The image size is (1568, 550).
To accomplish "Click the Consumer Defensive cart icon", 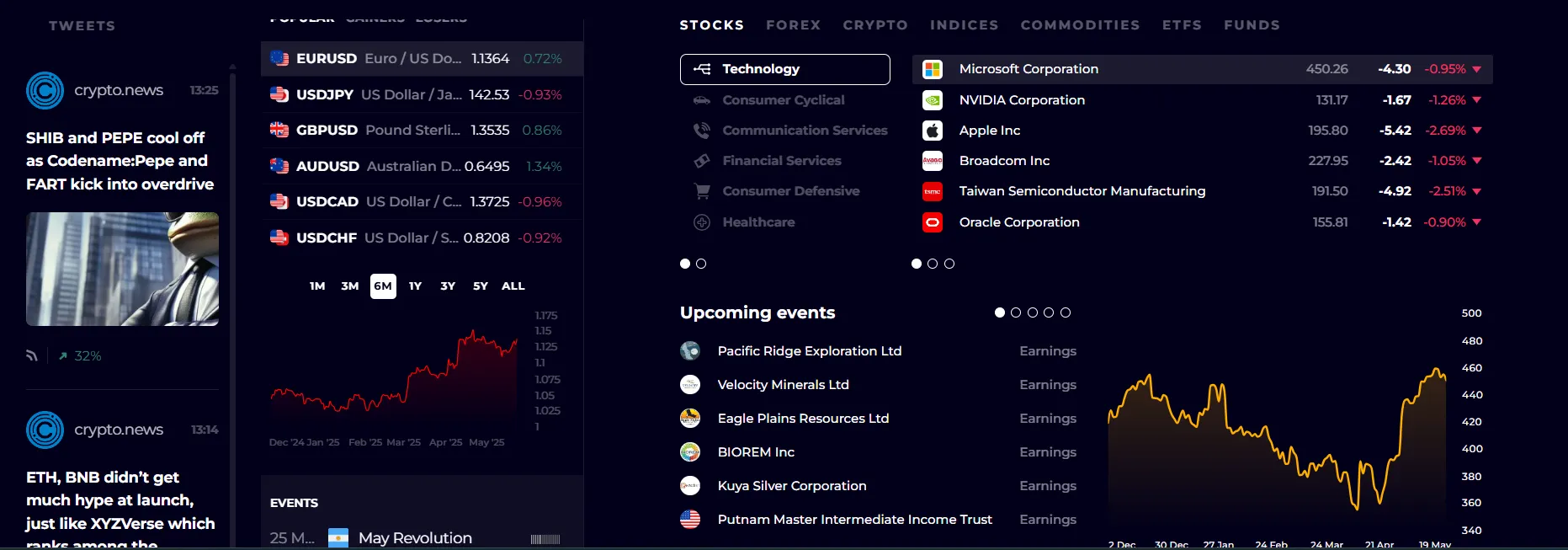I will click(702, 191).
